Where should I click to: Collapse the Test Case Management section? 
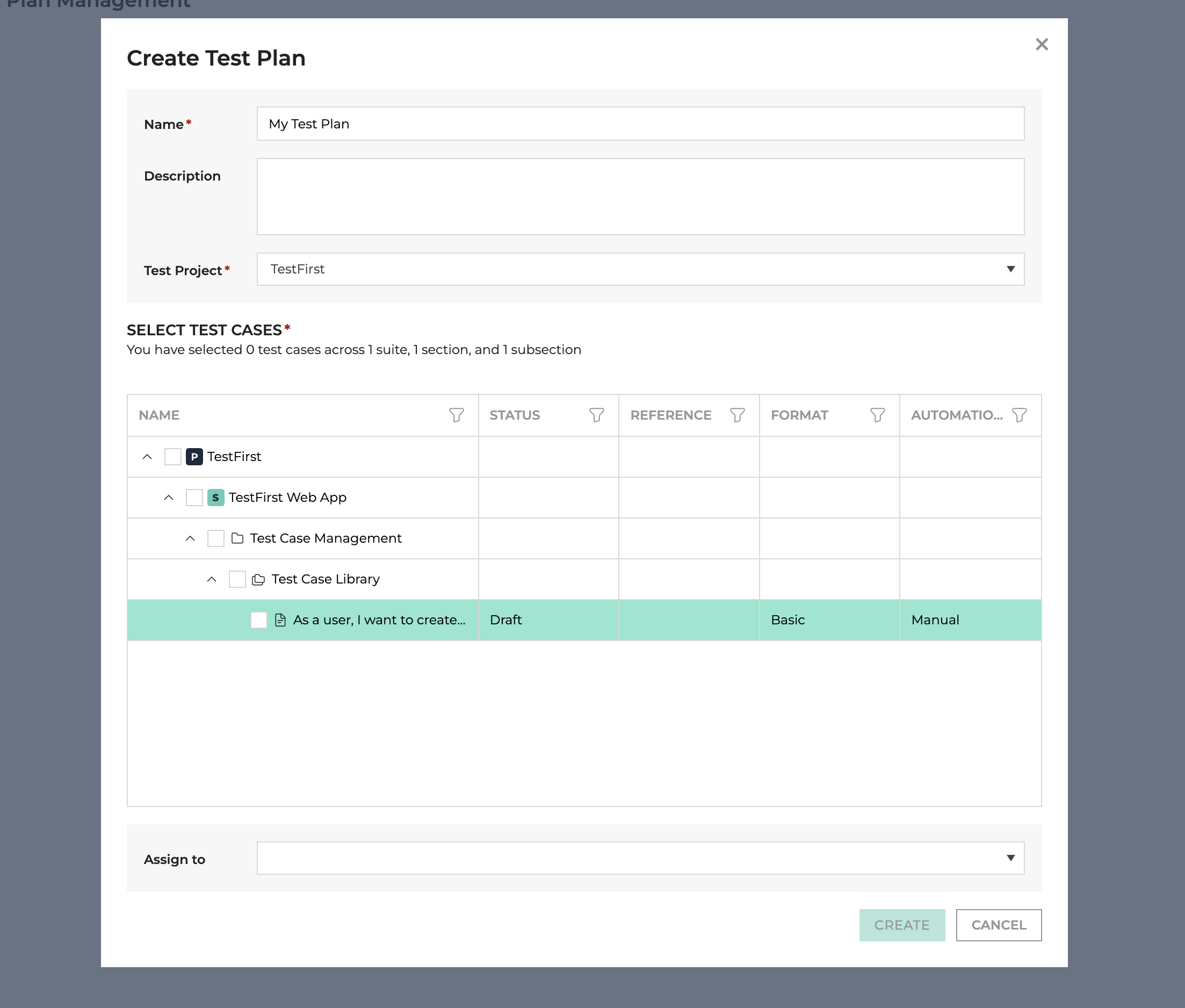[x=190, y=538]
